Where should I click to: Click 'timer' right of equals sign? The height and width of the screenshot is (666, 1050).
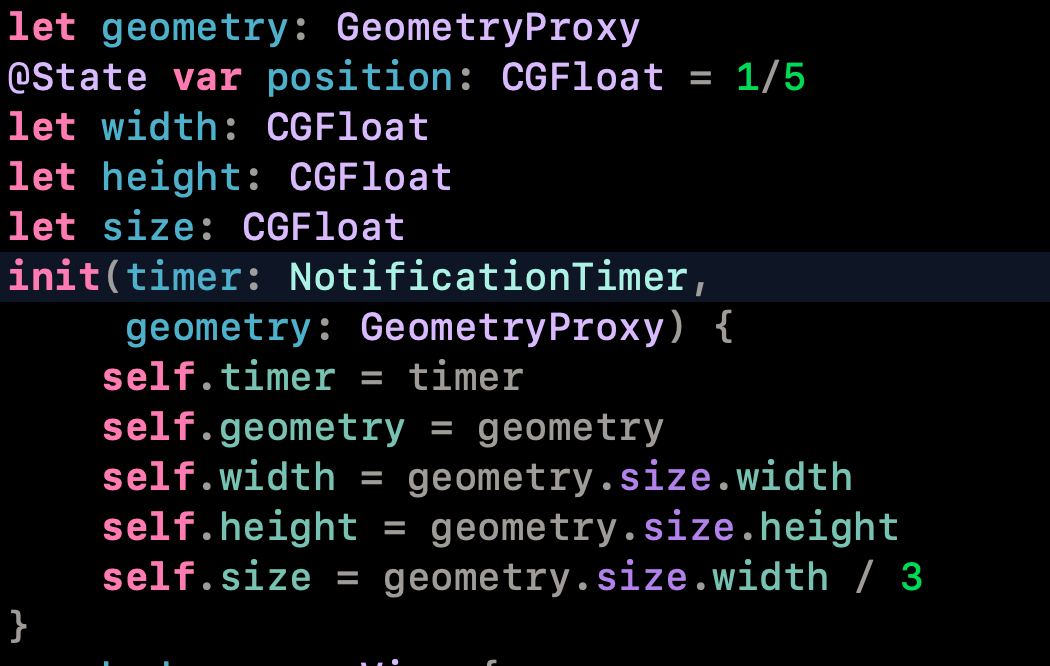click(466, 378)
